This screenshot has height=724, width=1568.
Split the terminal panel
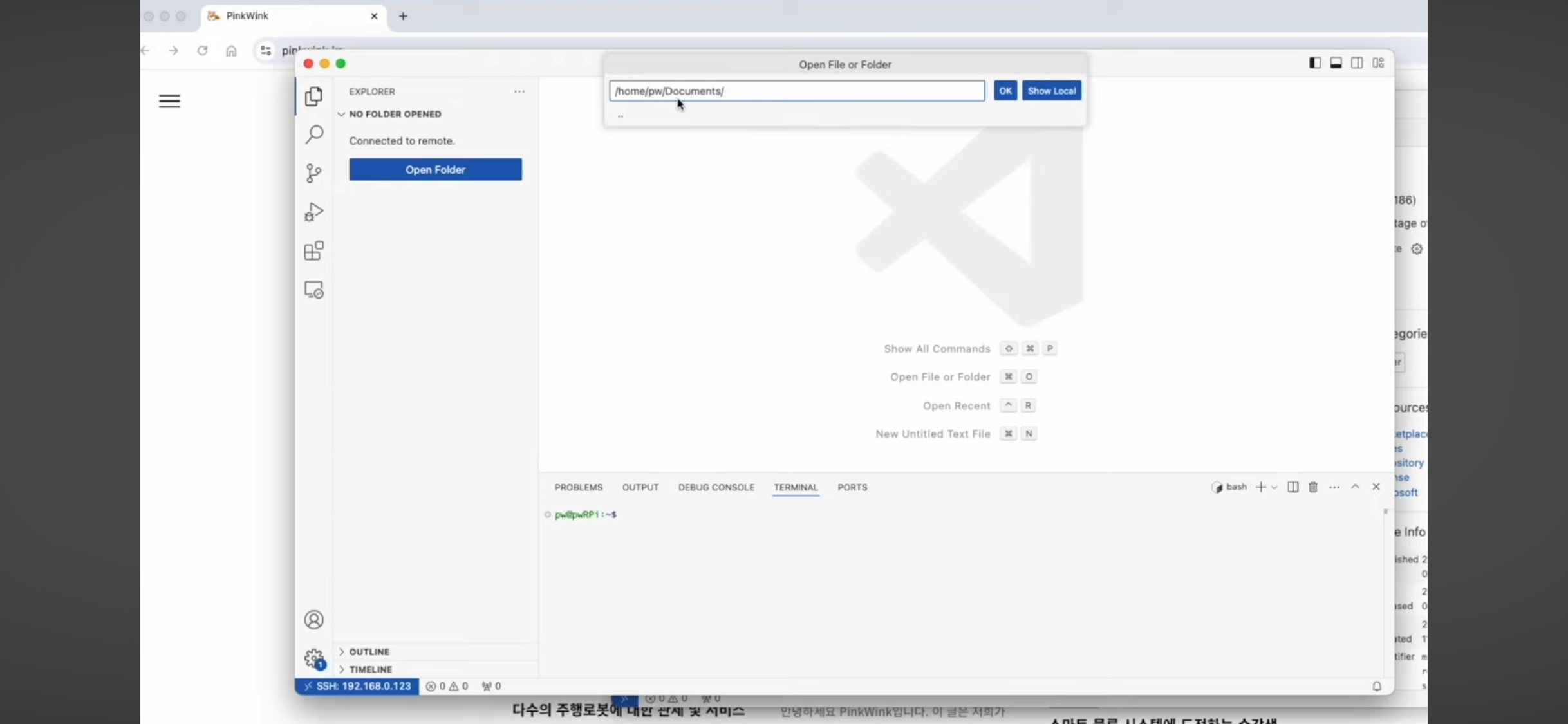1293,487
